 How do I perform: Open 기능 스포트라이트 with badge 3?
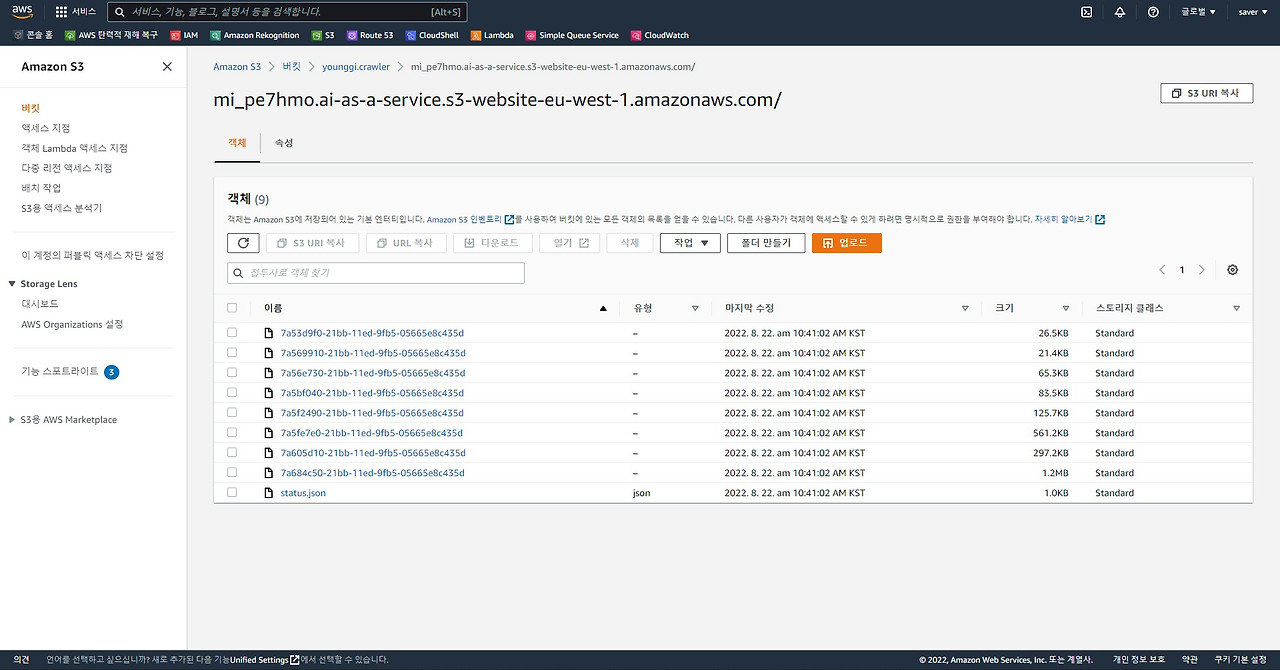[x=70, y=372]
